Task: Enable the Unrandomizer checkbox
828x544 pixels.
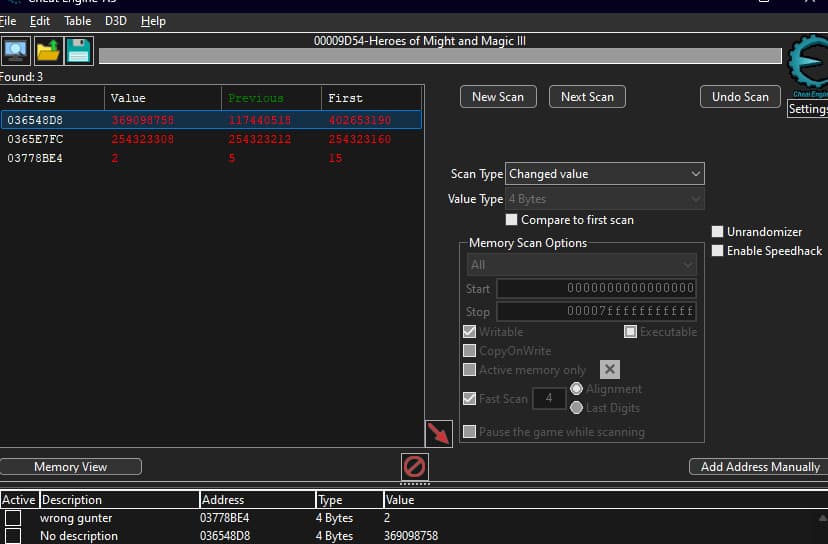Action: 717,231
